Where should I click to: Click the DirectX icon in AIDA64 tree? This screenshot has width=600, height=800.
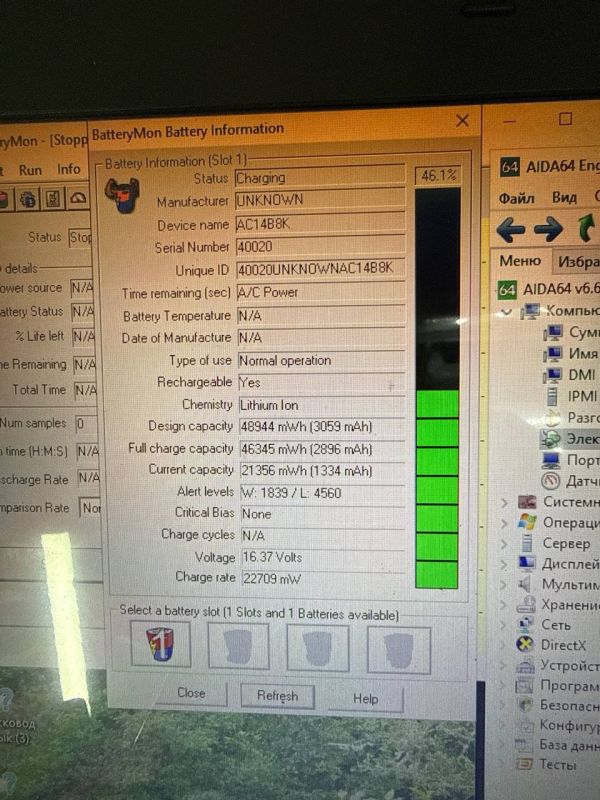click(x=525, y=645)
